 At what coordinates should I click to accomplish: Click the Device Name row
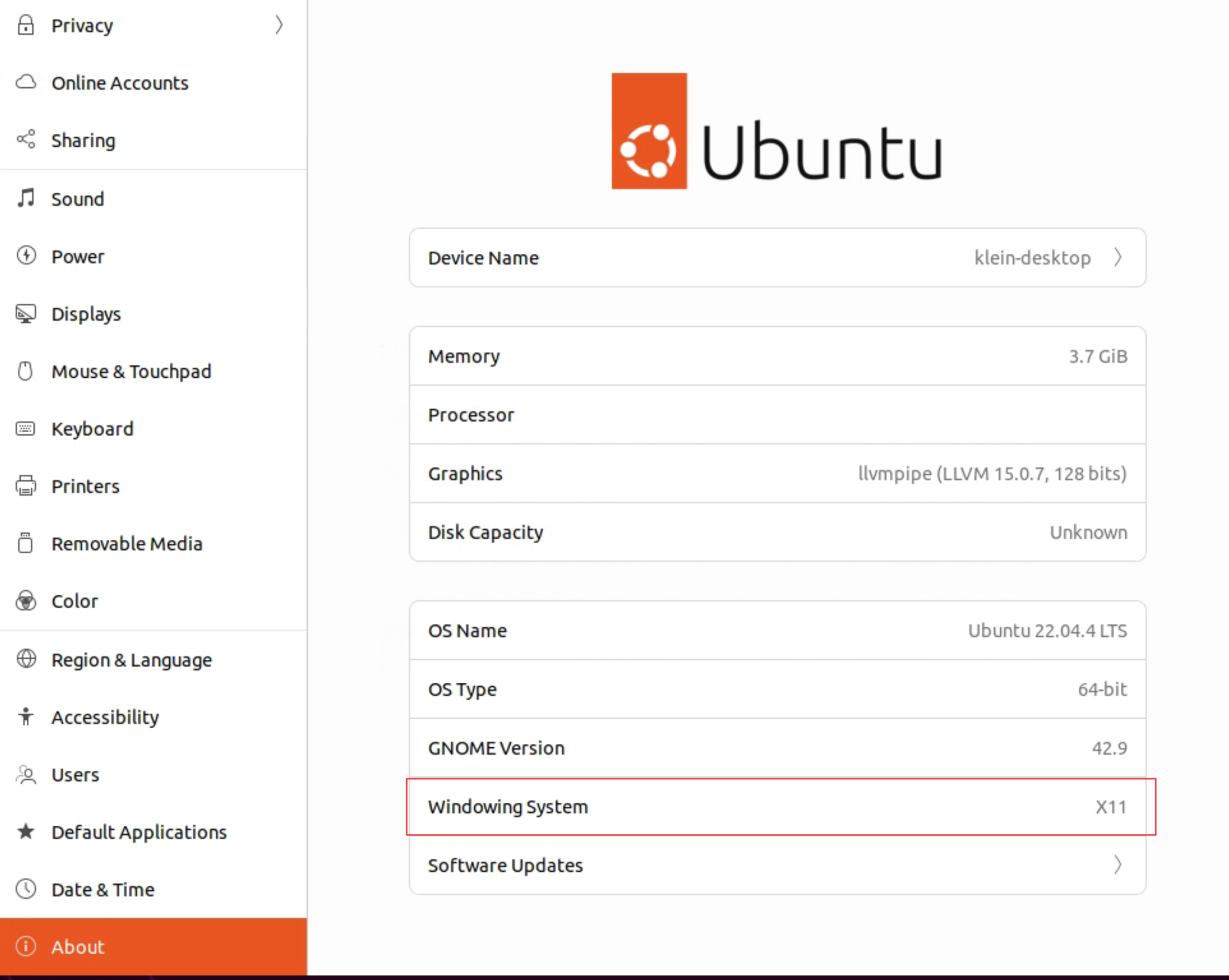tap(778, 258)
